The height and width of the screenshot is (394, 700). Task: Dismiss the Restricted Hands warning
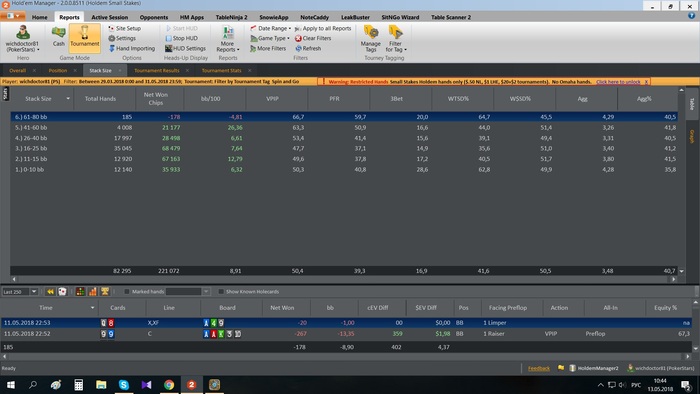[646, 82]
